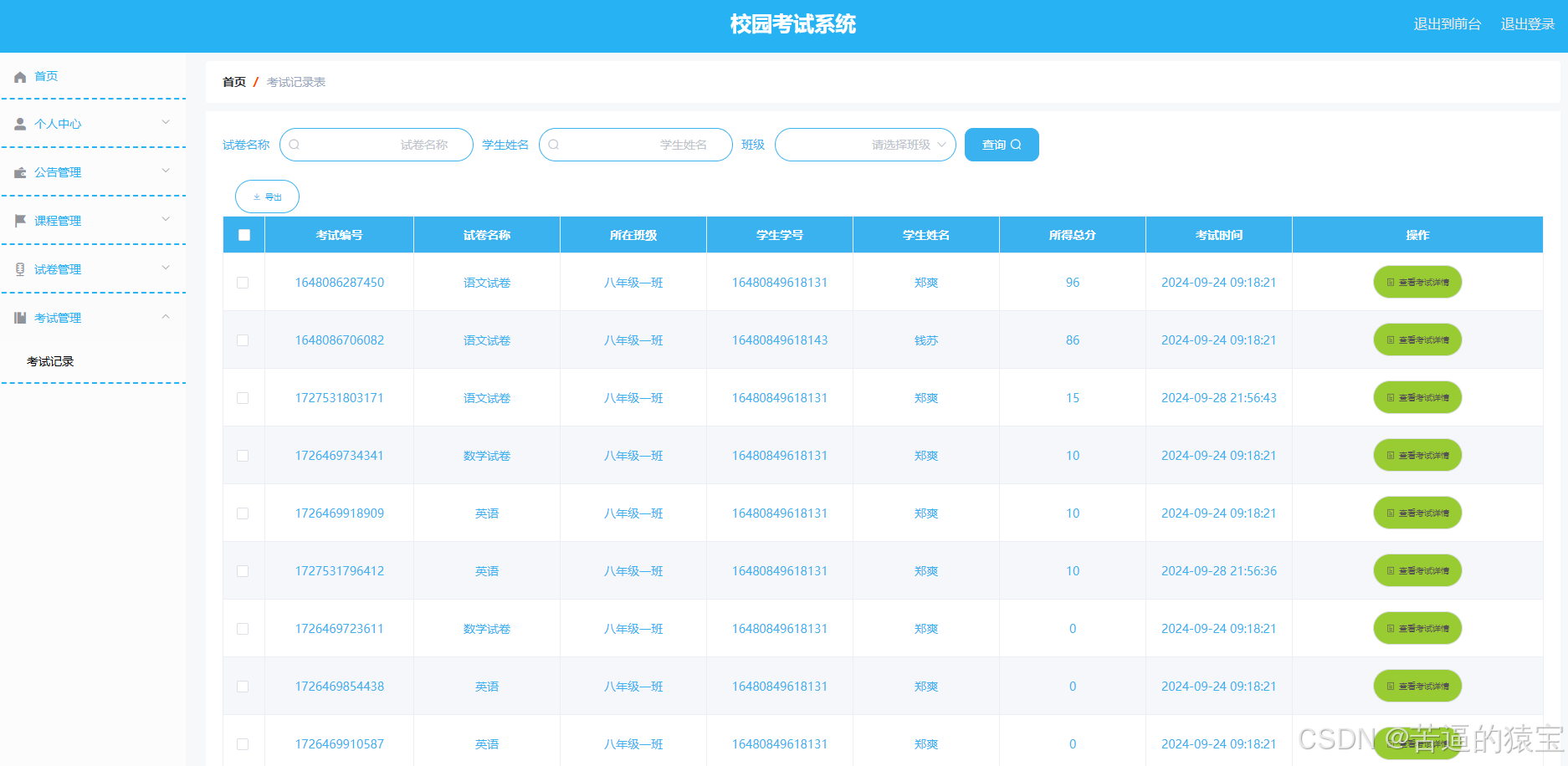Screen dimensions: 1568x766
Task: Focus the 学生姓名 input field
Action: [636, 145]
